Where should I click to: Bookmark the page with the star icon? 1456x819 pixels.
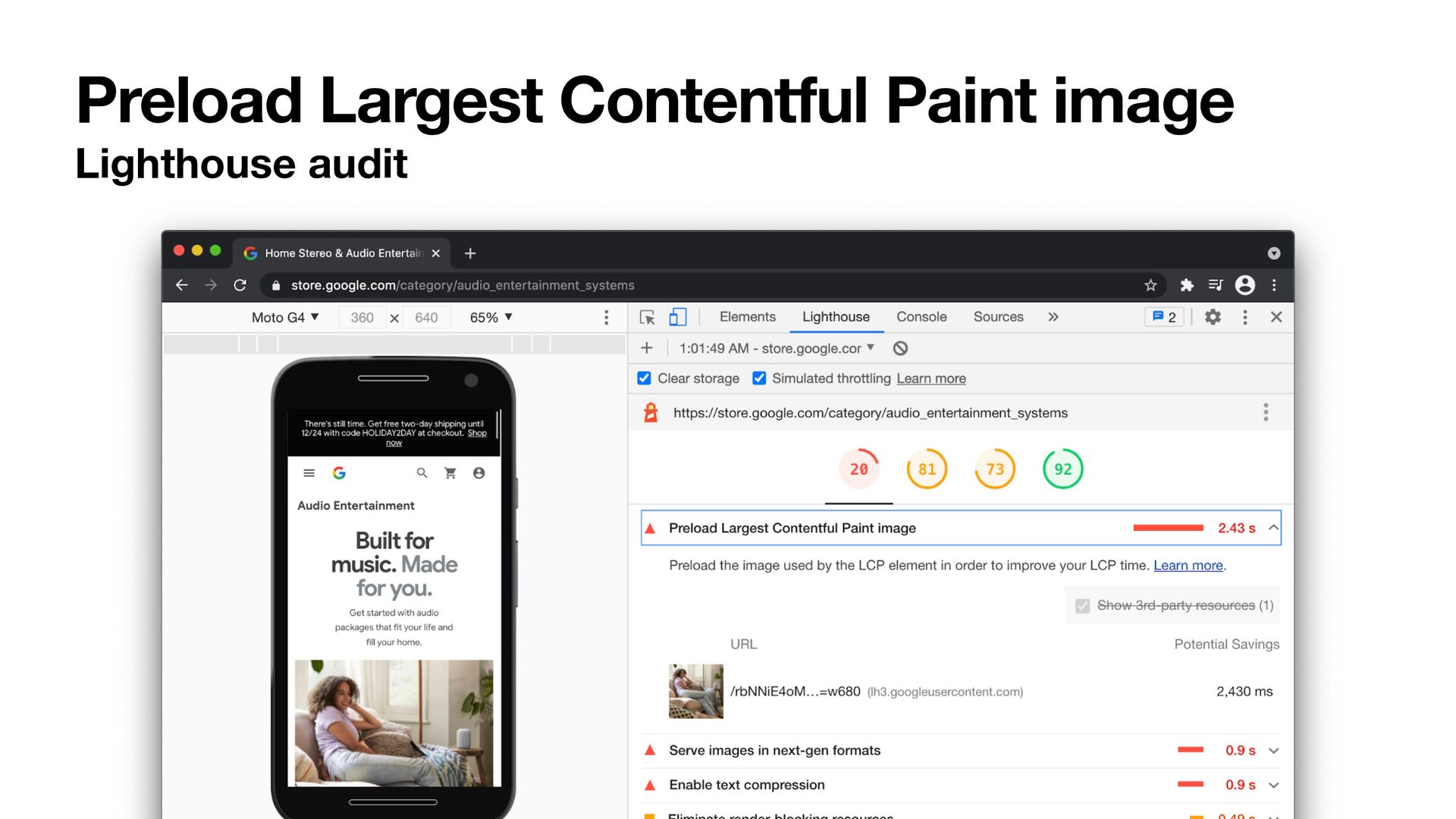click(1150, 285)
